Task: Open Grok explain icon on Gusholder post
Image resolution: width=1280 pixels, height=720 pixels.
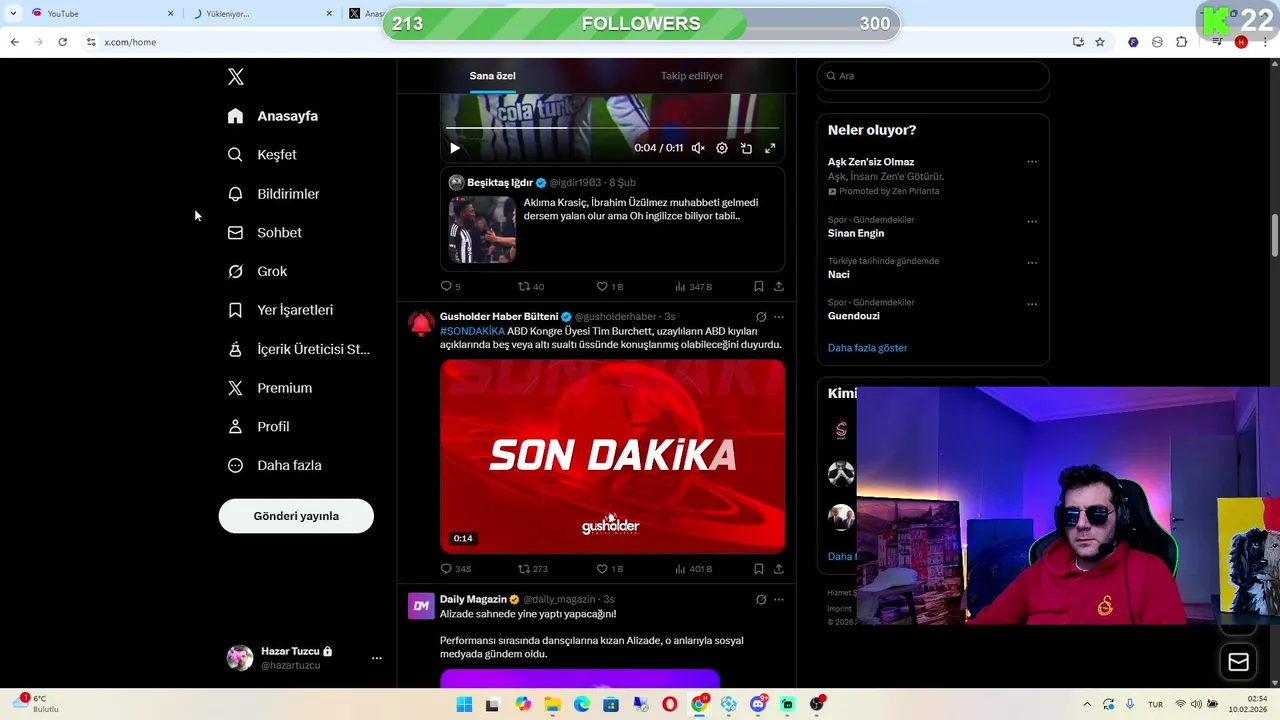Action: pyautogui.click(x=761, y=317)
